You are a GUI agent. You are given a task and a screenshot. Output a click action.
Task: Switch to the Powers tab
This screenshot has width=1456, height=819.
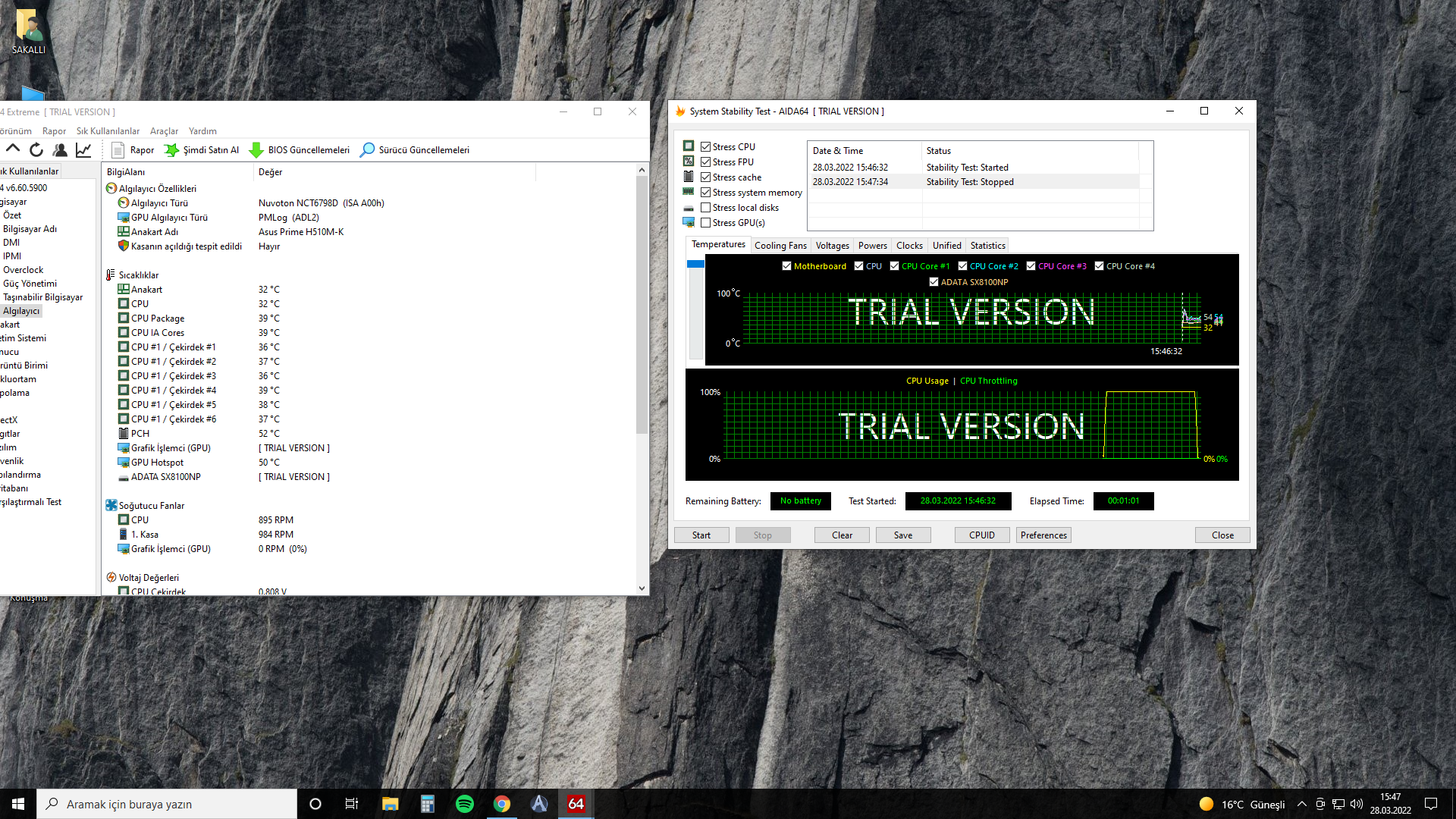point(872,246)
